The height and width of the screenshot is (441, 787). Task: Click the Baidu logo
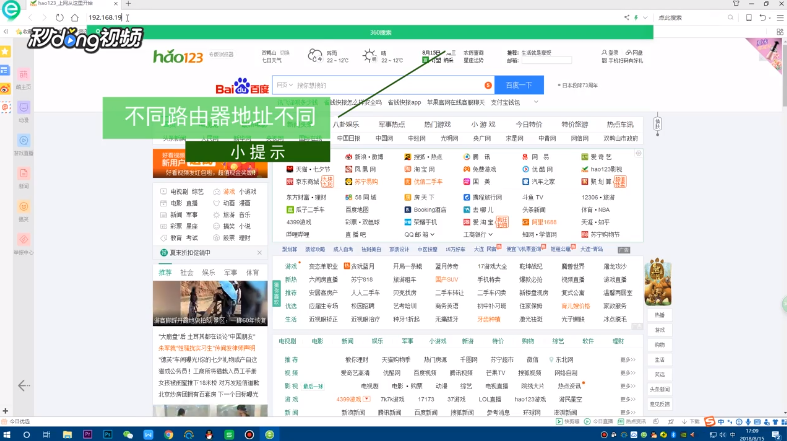pos(242,86)
